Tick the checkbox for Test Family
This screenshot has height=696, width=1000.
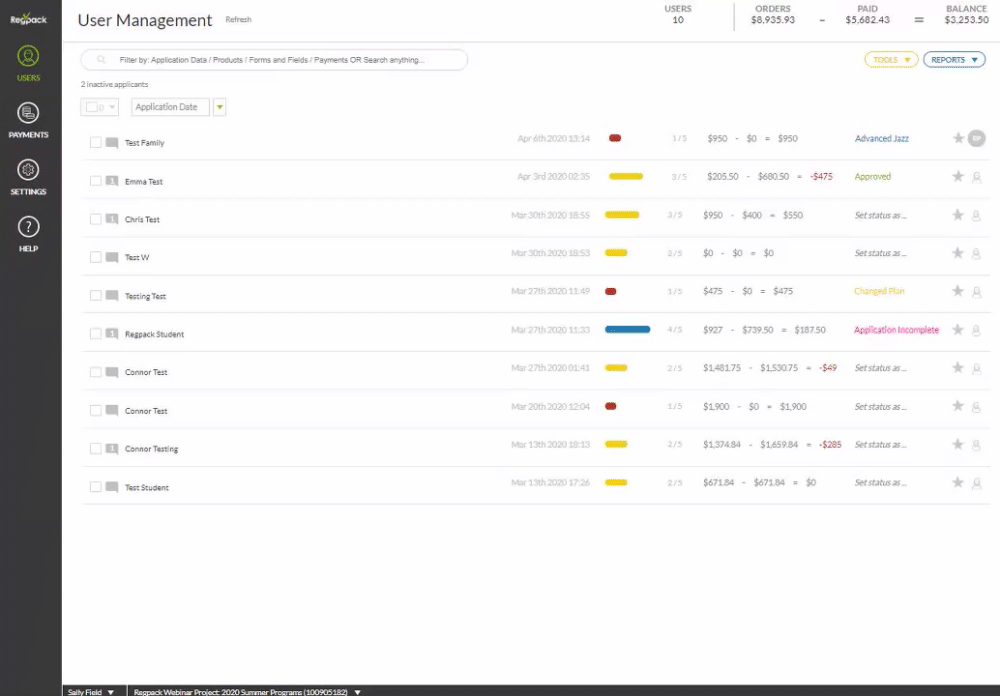click(96, 143)
